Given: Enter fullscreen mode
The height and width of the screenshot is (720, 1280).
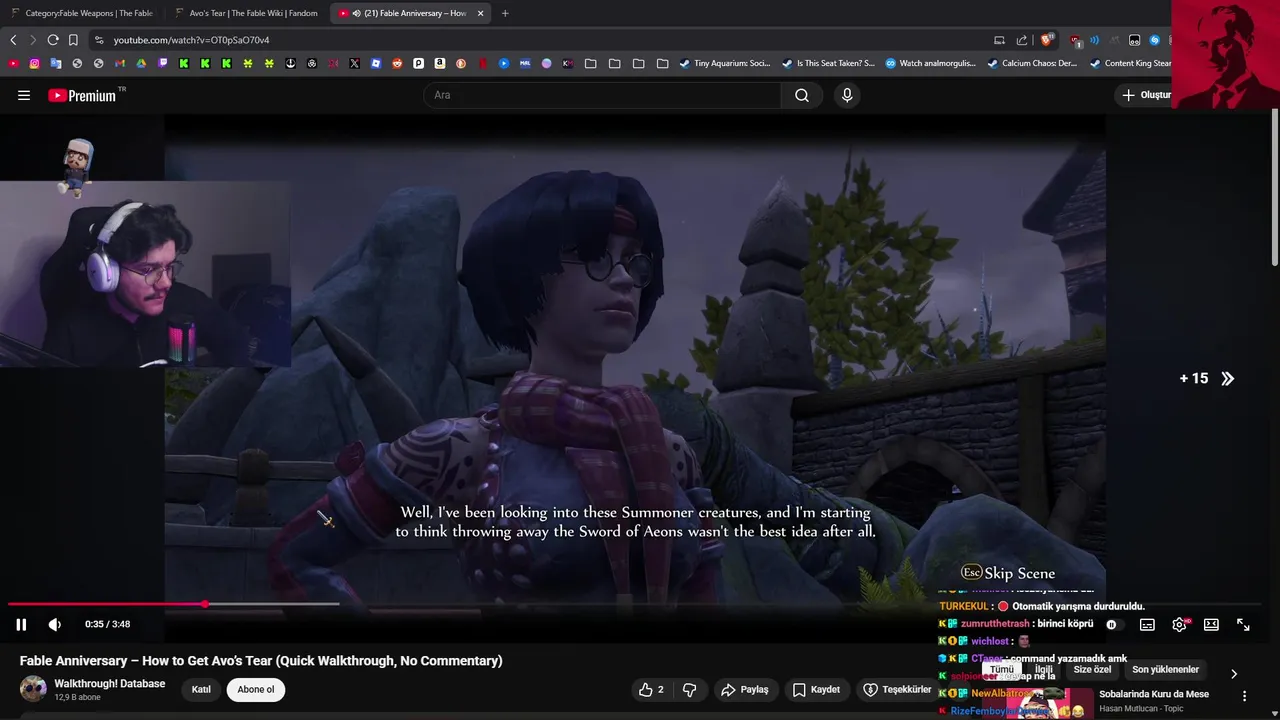Looking at the screenshot, I should (1243, 624).
